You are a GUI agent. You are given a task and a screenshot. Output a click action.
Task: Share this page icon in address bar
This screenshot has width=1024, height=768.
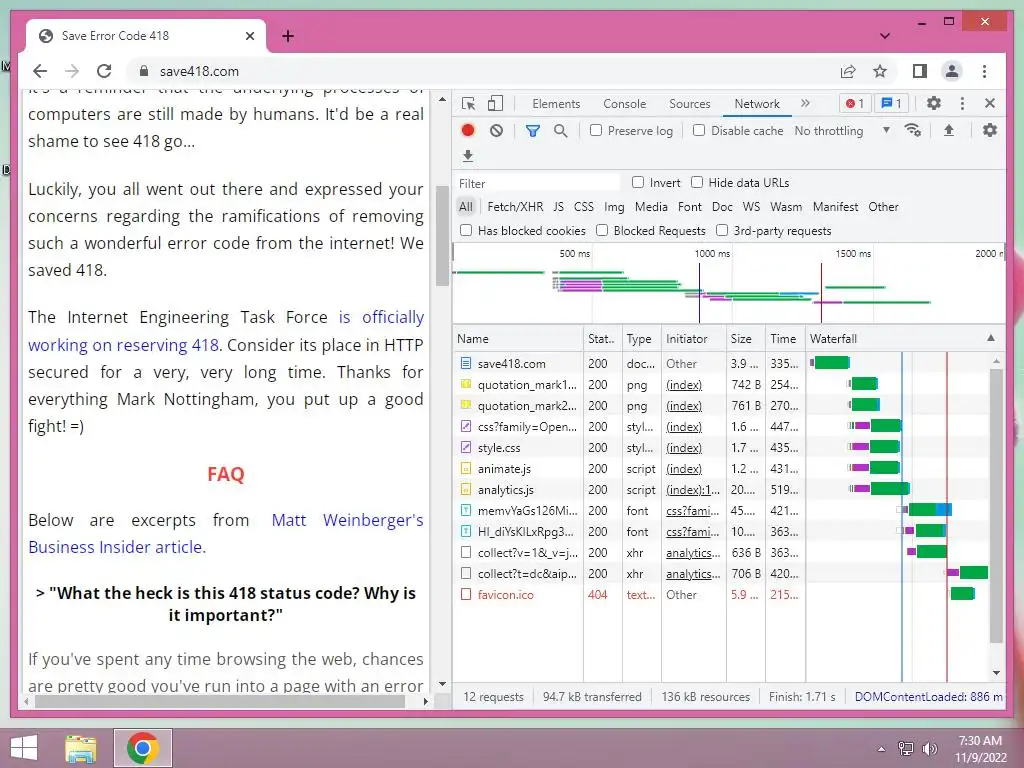[x=848, y=71]
